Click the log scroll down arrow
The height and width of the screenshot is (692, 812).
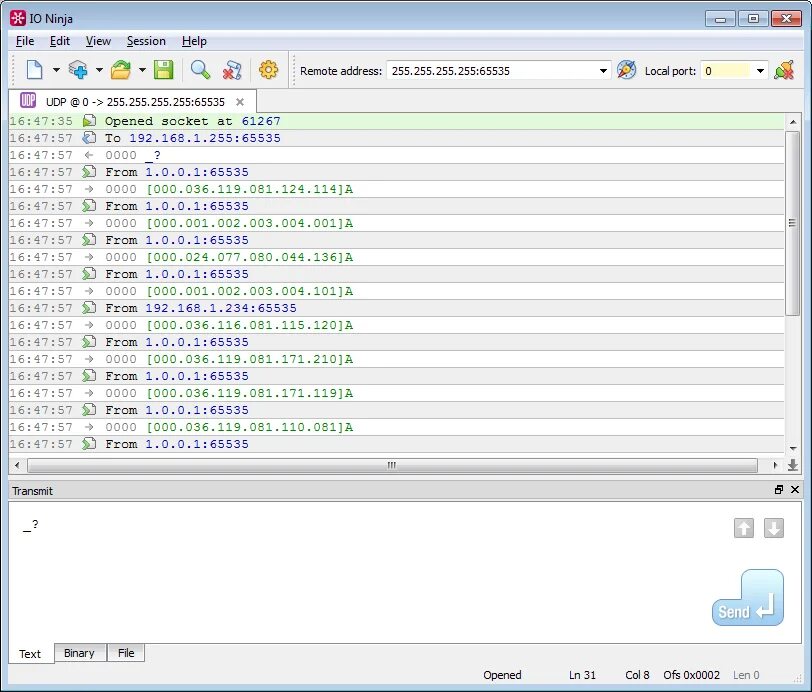[792, 449]
